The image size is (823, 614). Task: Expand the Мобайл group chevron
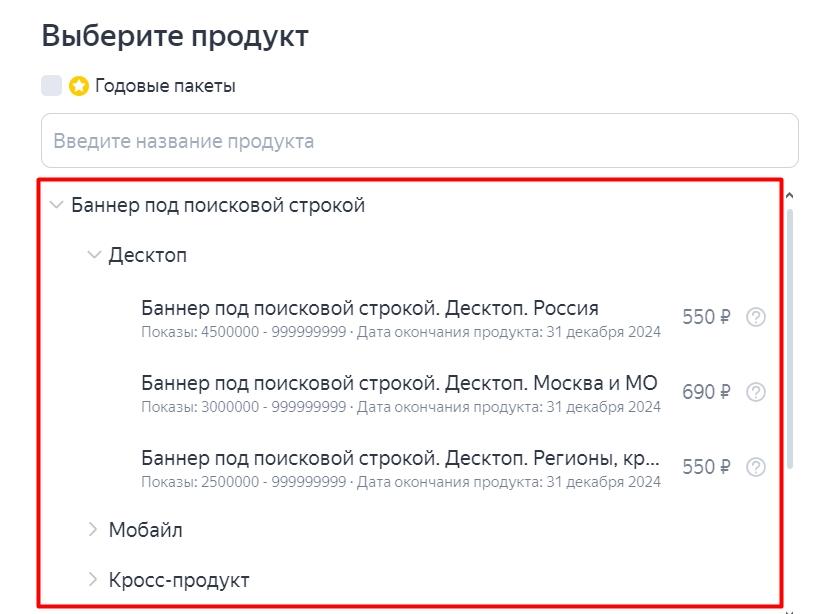pyautogui.click(x=94, y=530)
